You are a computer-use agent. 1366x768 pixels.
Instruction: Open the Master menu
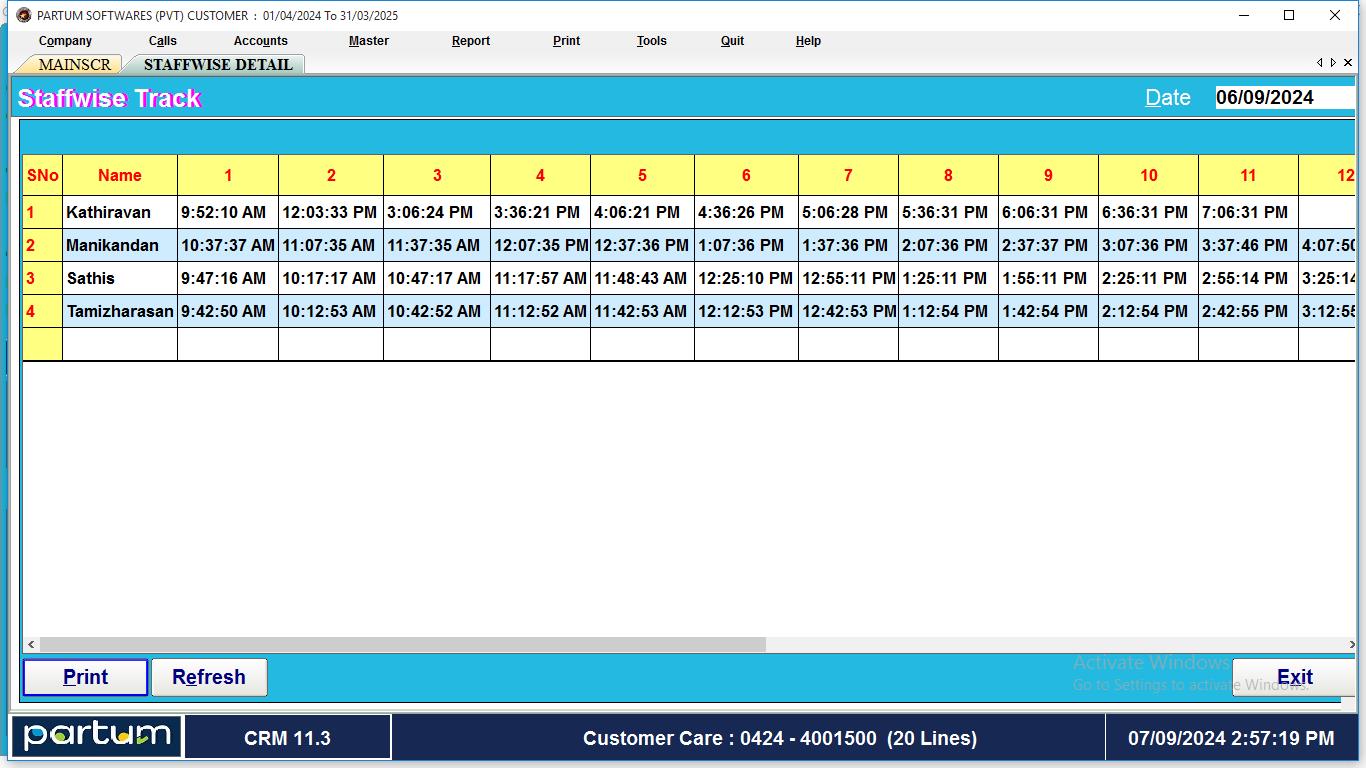coord(368,41)
